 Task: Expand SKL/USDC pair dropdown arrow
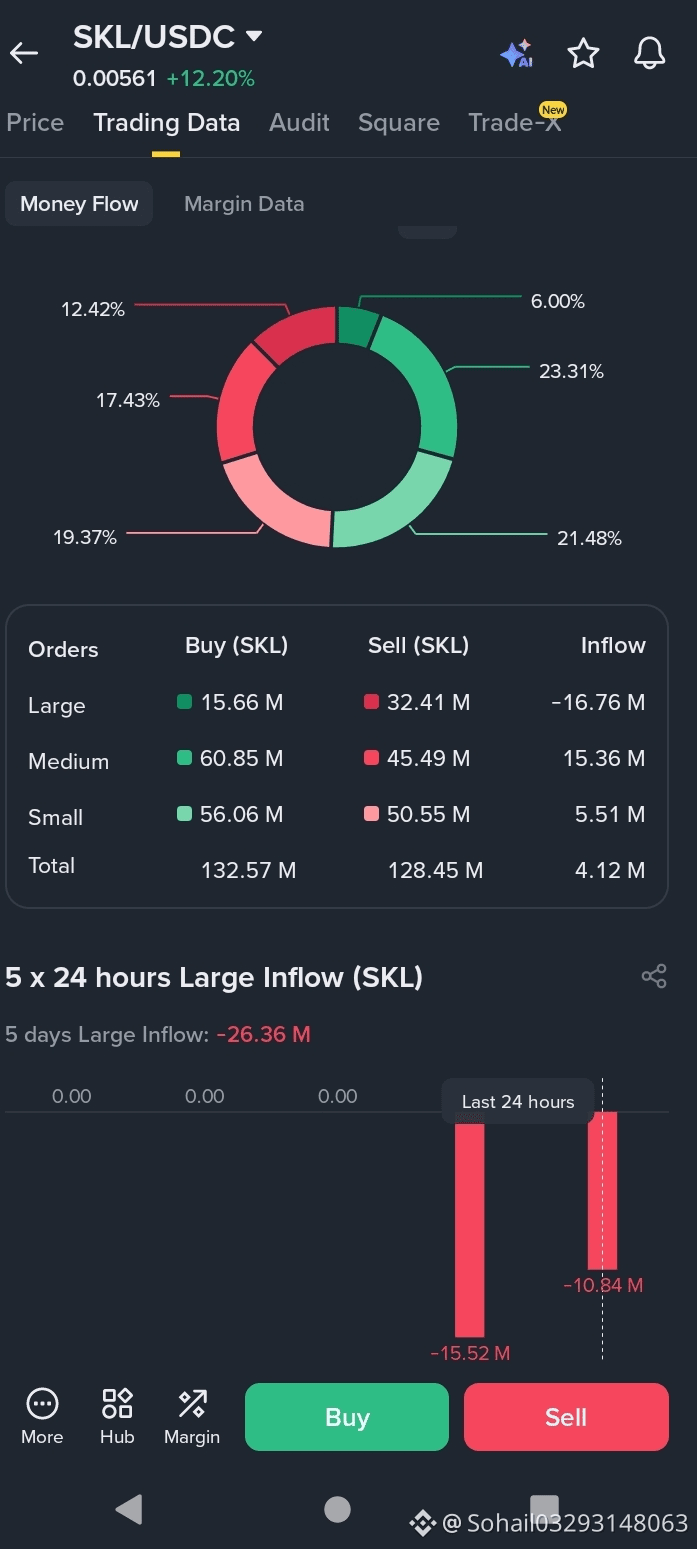(254, 36)
